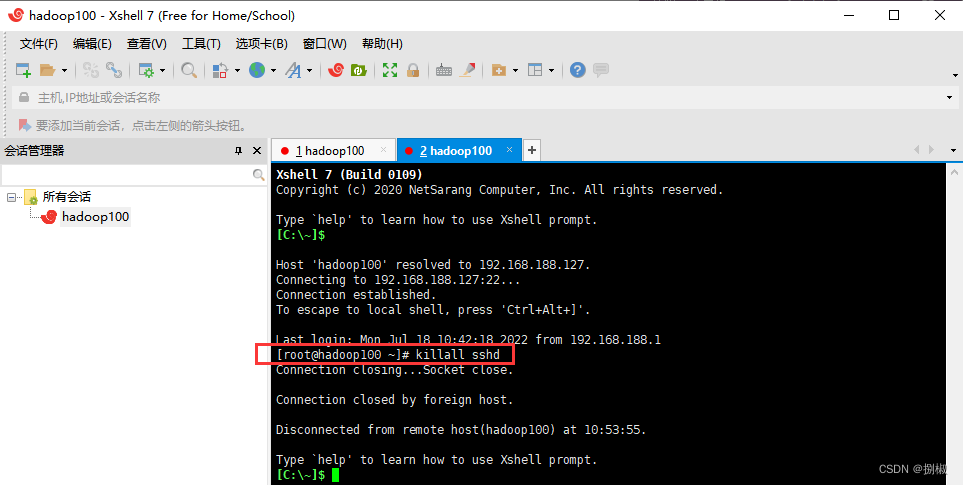Click the new folder plus icon
Screen dimensions: 963x485
499,70
